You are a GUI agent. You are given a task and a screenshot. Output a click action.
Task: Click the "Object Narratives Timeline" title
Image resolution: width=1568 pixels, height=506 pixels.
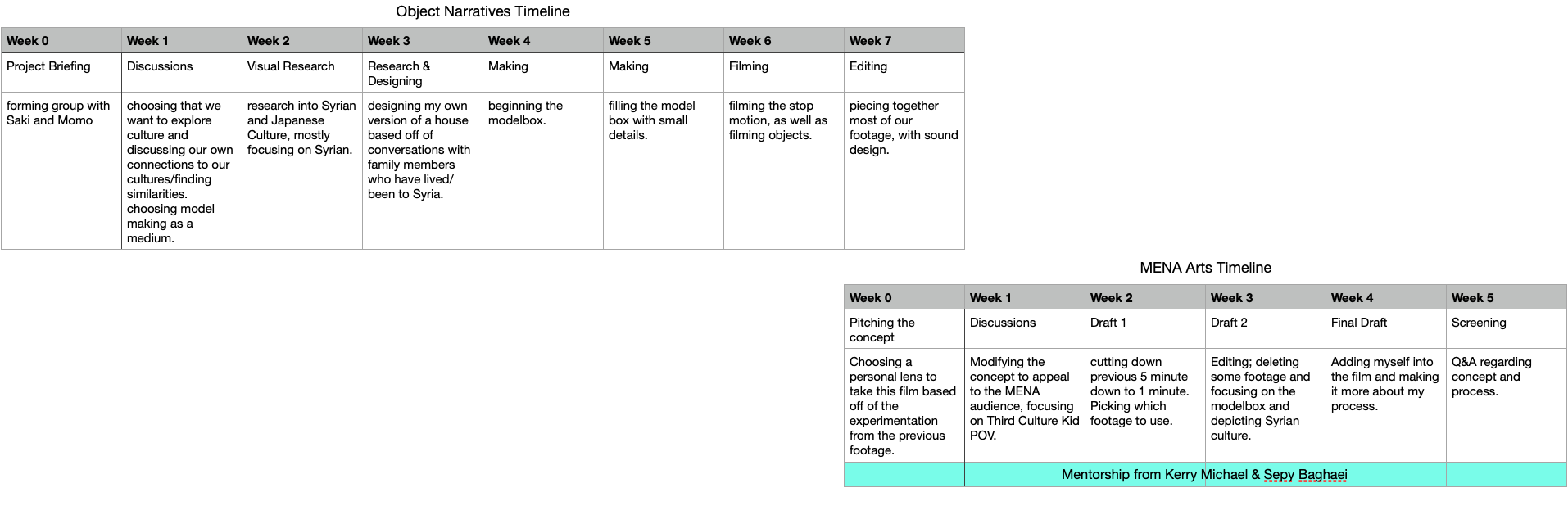[483, 11]
